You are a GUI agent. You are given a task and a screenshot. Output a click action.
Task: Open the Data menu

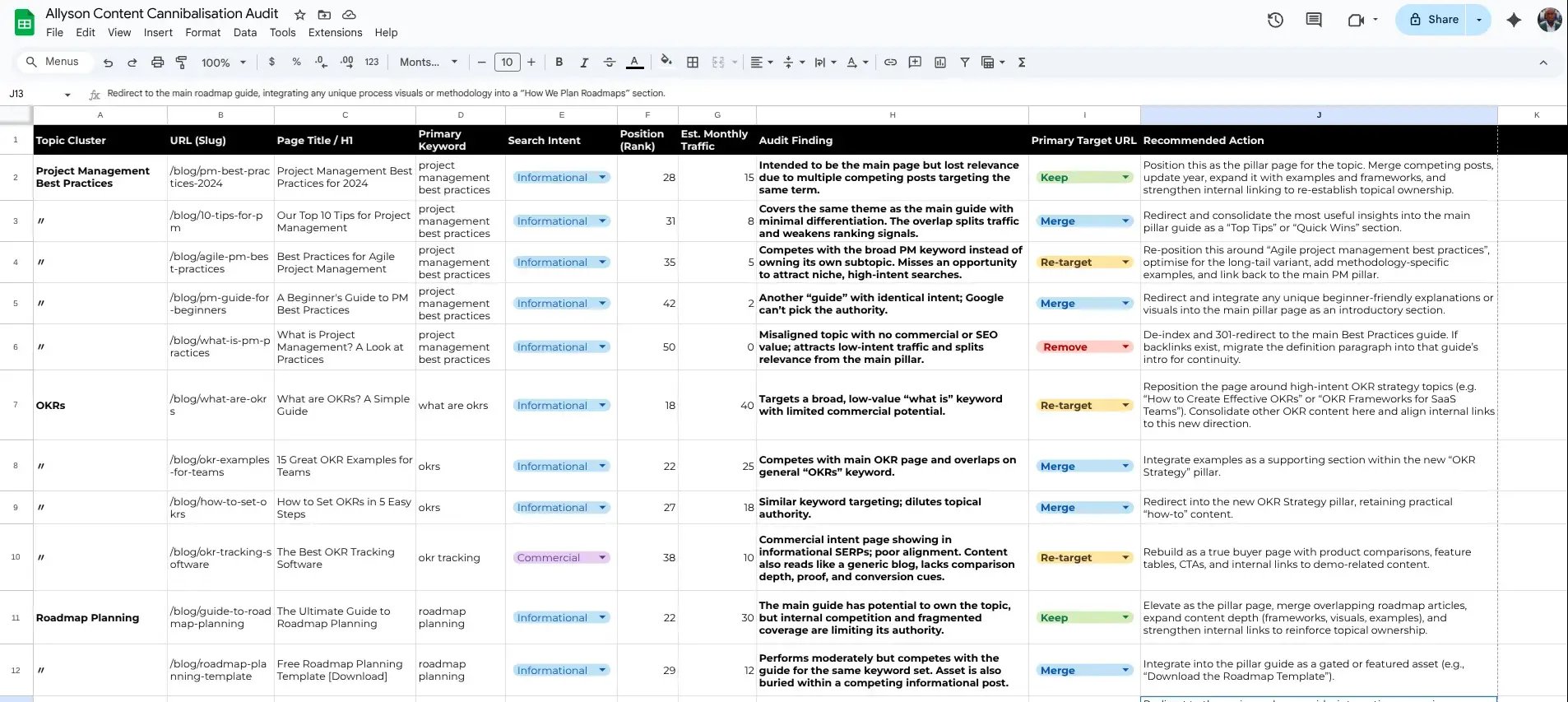(245, 33)
